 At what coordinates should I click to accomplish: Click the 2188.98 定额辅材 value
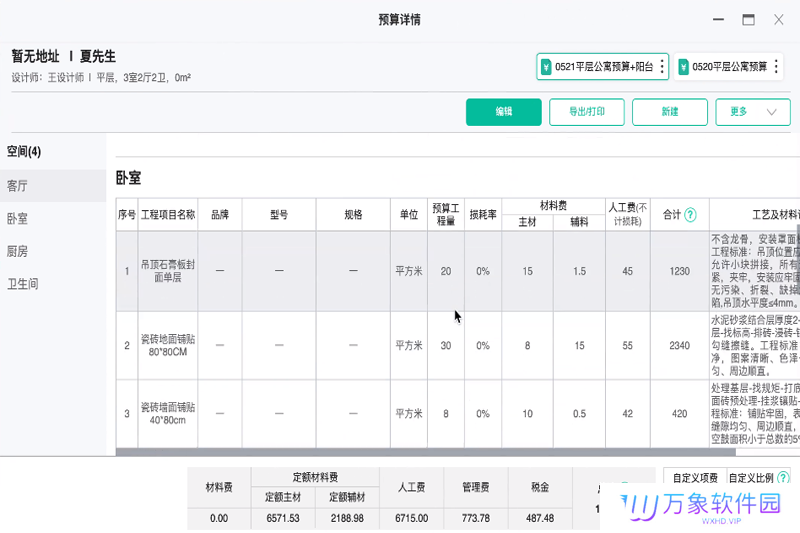[347, 518]
